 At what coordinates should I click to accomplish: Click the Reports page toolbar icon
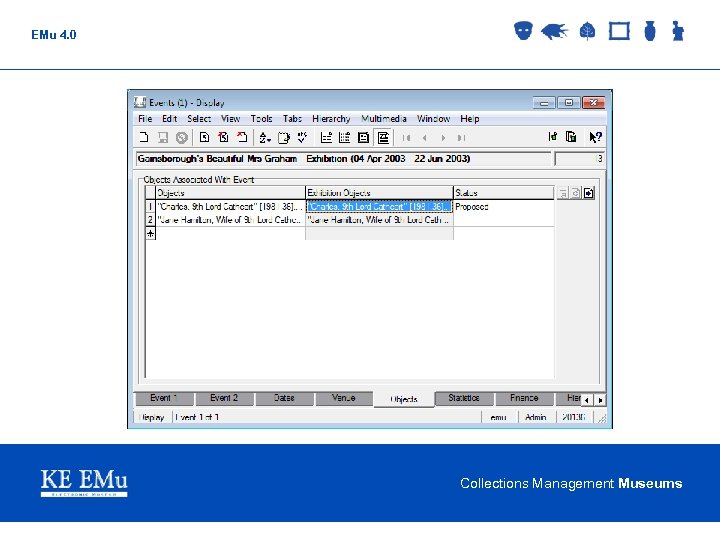point(284,137)
